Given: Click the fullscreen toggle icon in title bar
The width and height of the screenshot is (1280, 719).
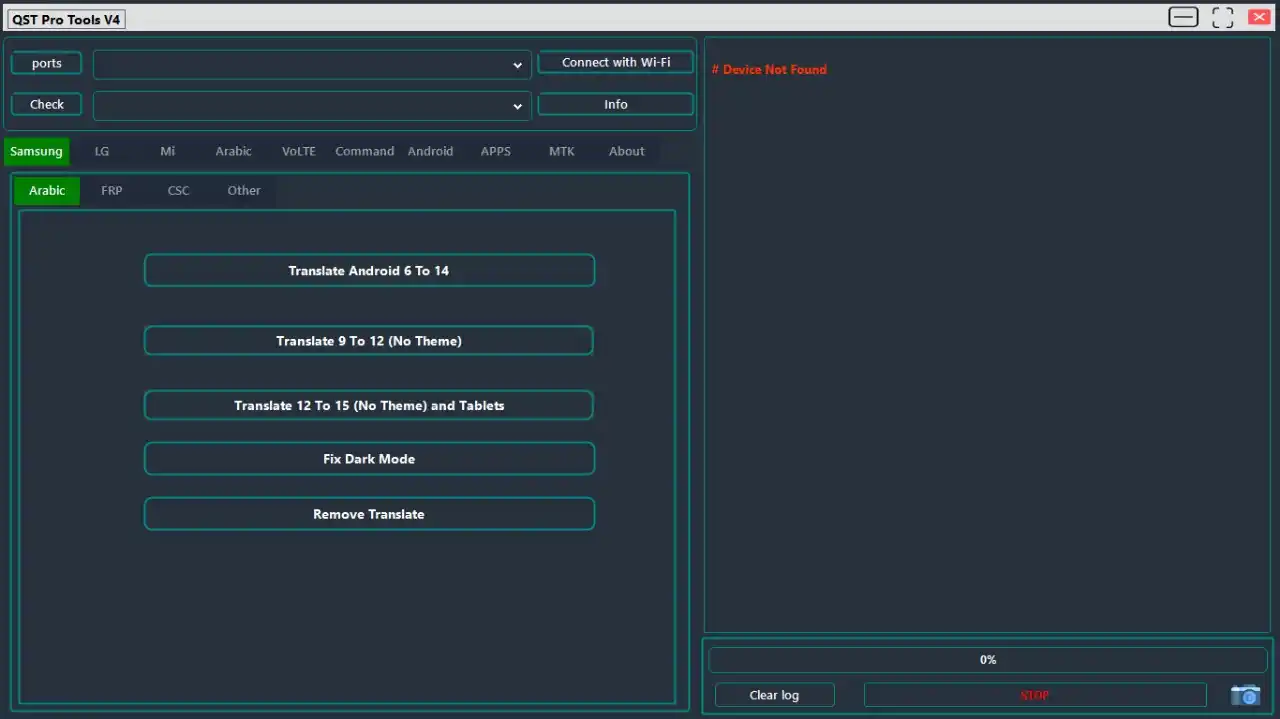Looking at the screenshot, I should click(x=1222, y=17).
